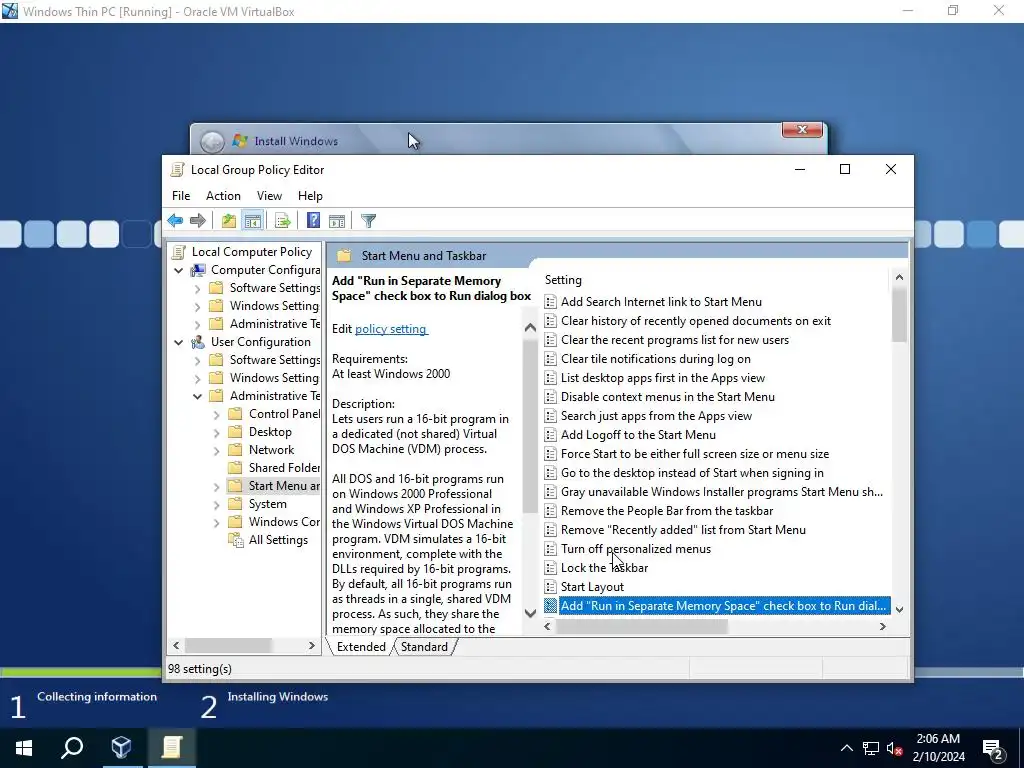Open the File menu
1024x768 pixels.
pyautogui.click(x=181, y=196)
